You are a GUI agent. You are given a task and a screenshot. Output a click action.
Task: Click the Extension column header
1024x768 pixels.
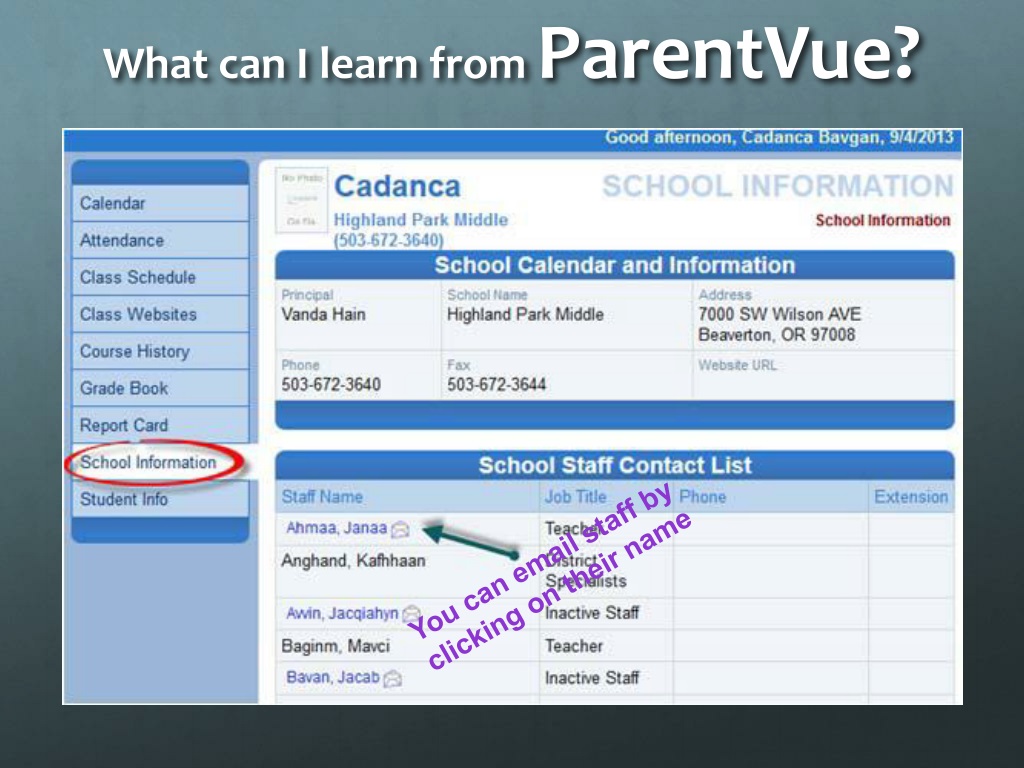(x=911, y=497)
